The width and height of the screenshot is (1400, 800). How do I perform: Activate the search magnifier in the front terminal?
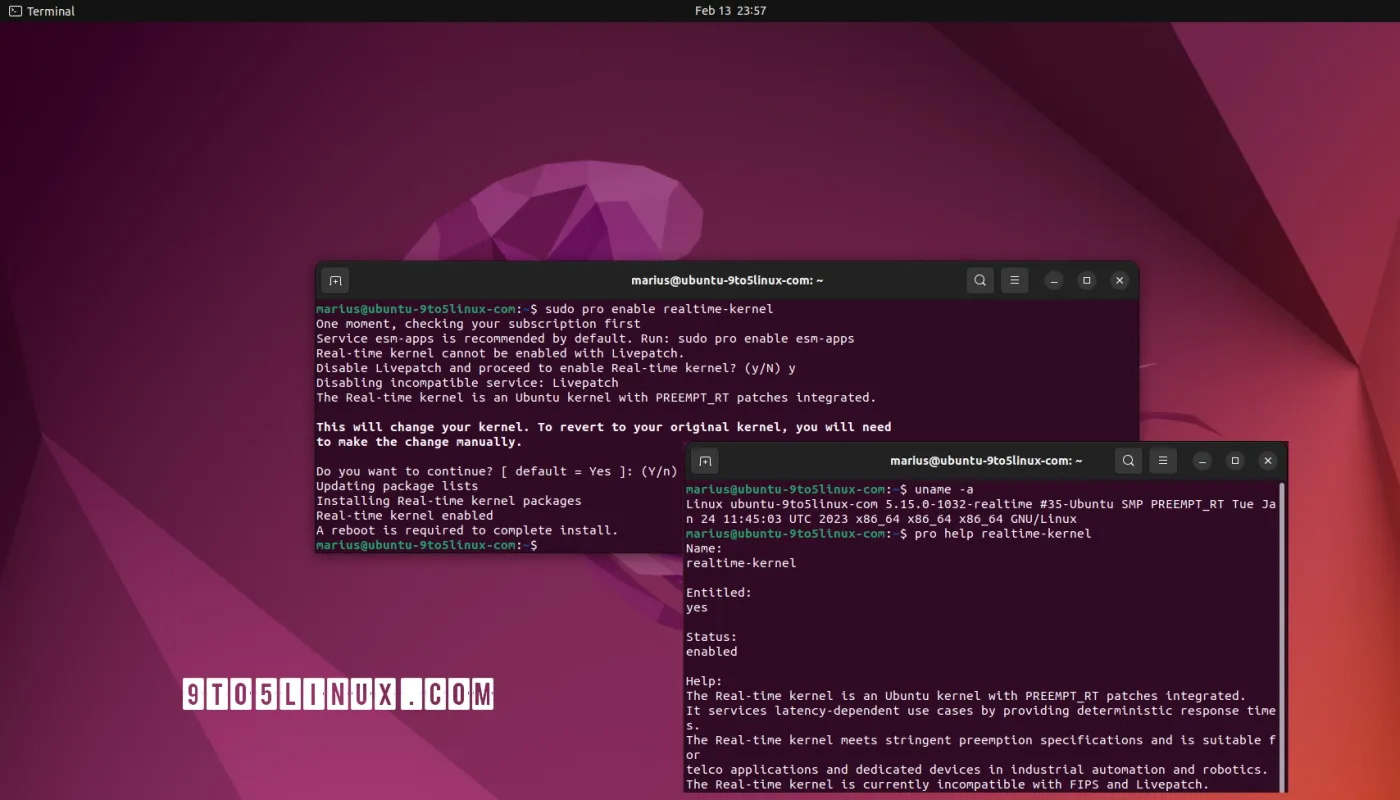pyautogui.click(x=1128, y=461)
